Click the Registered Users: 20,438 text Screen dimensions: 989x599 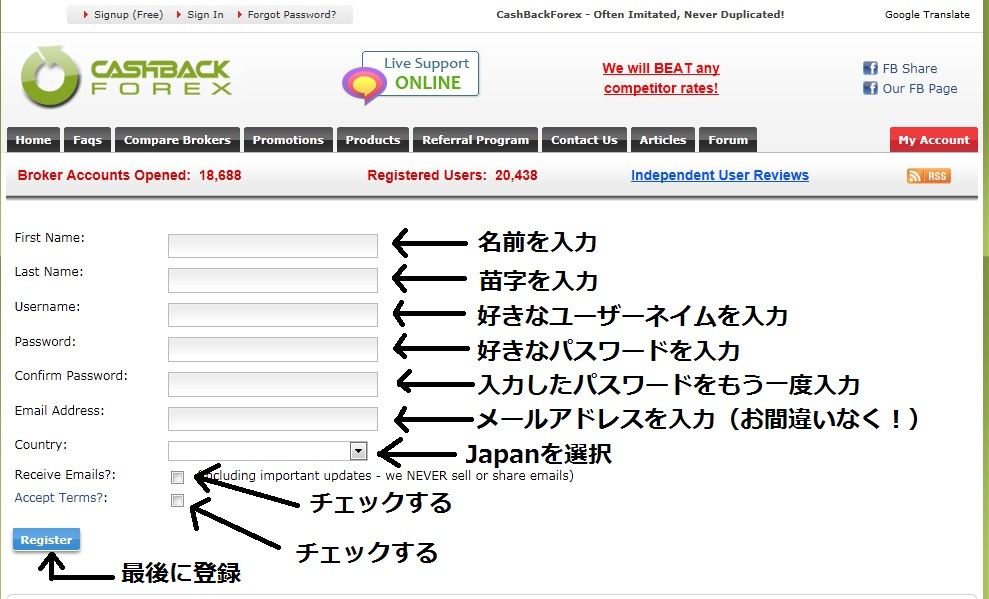point(452,175)
